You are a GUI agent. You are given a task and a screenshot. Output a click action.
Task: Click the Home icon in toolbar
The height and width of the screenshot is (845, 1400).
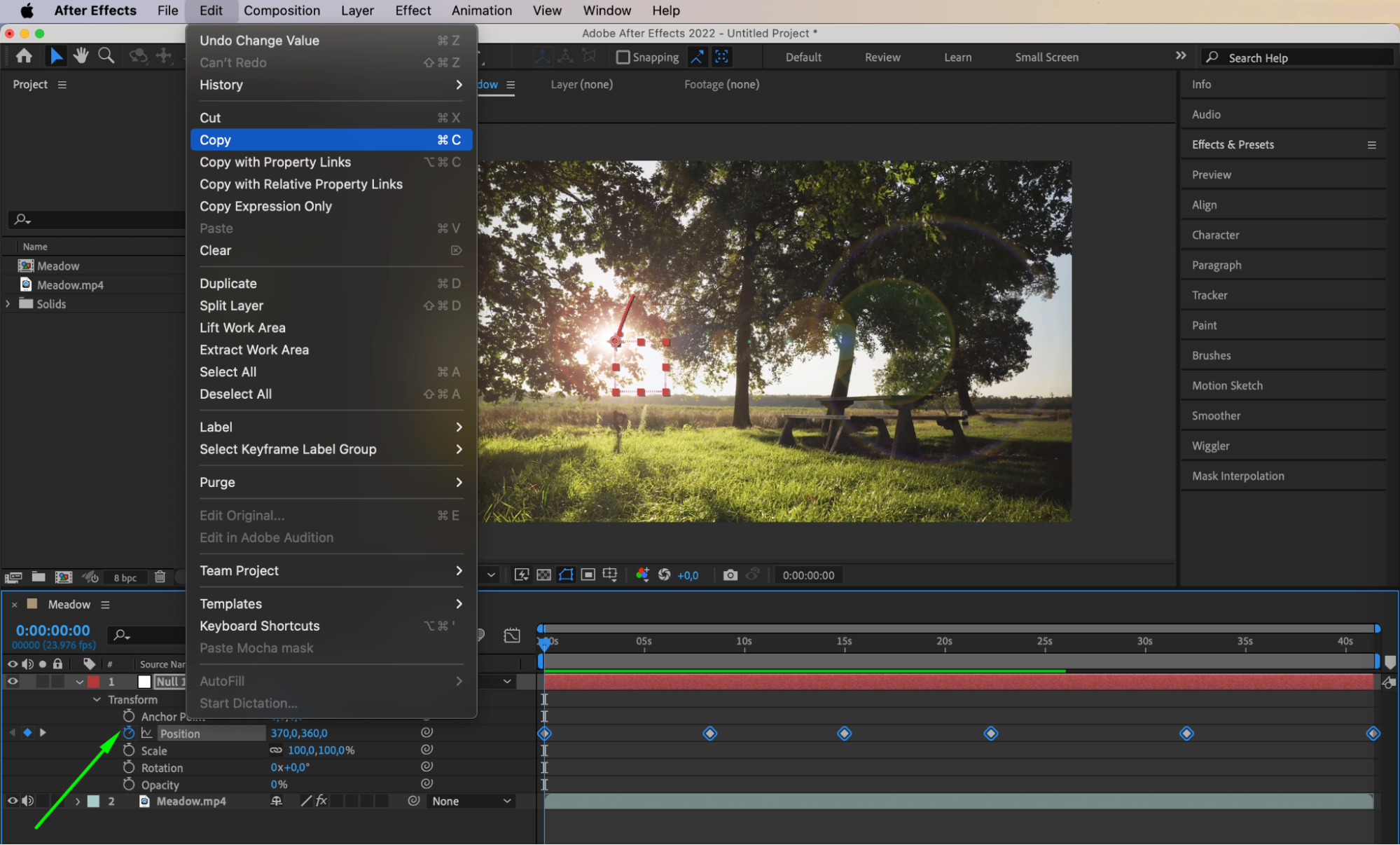point(24,56)
